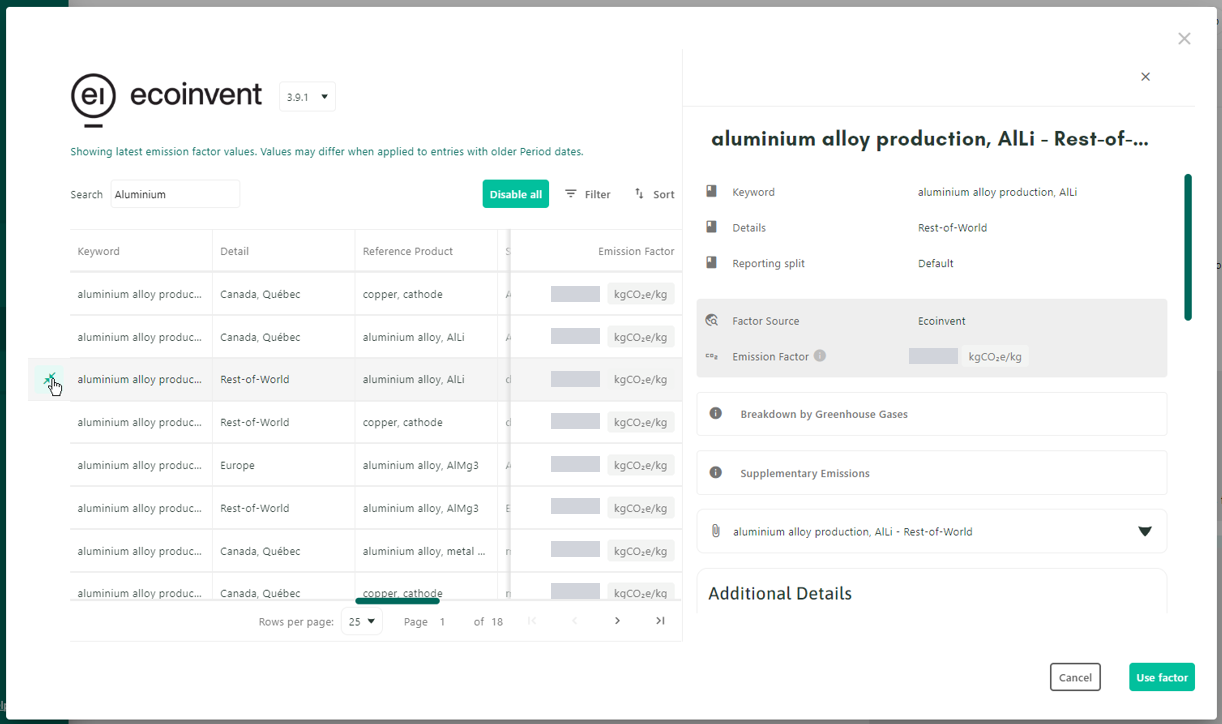The width and height of the screenshot is (1222, 724).
Task: Select the aluminium alloy, metal row
Action: [x=376, y=551]
